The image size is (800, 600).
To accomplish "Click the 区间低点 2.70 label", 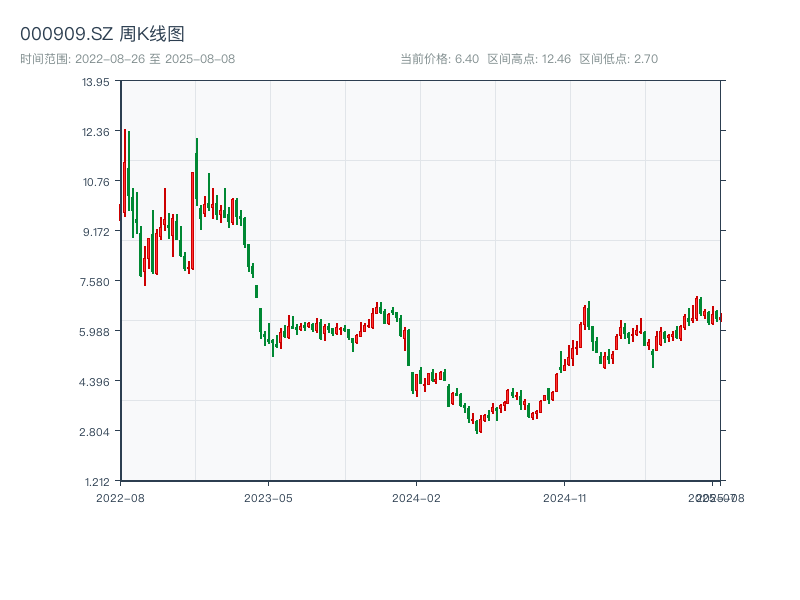I will coord(618,59).
